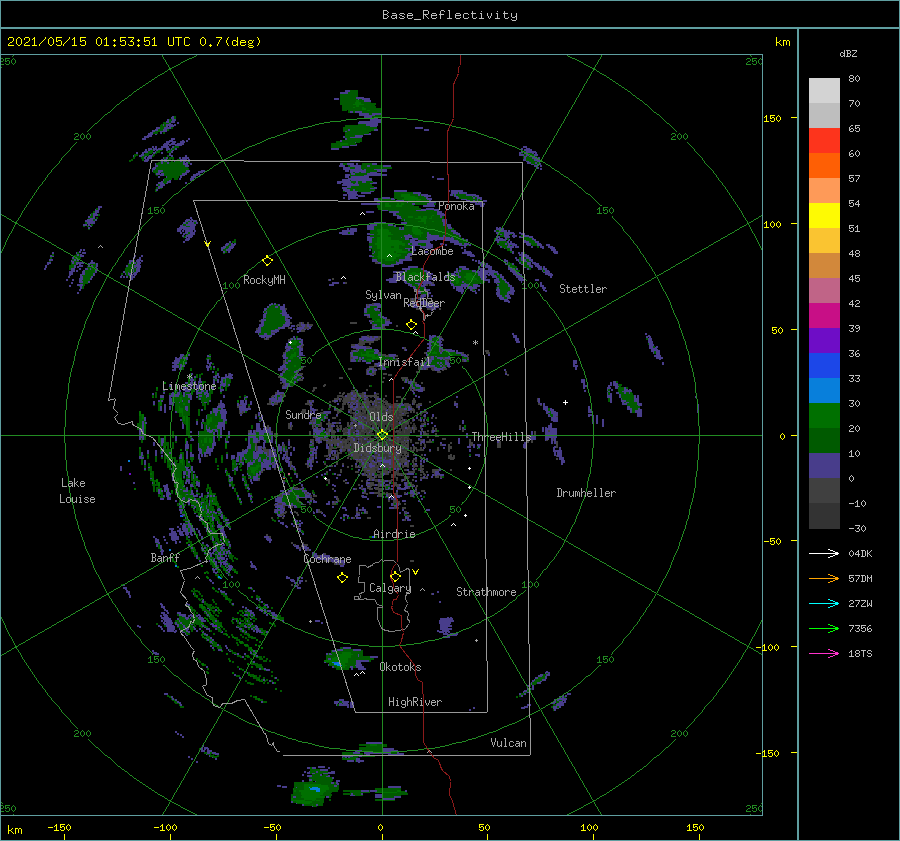
Task: Select the purple 10 dBZ color swatch
Action: [x=824, y=466]
